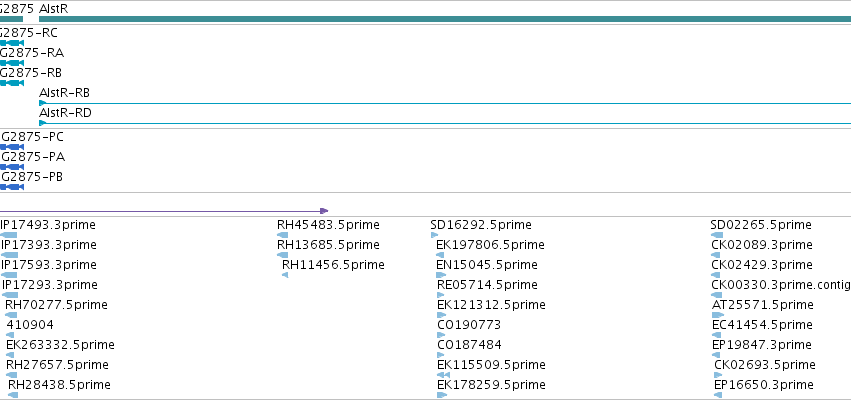Image resolution: width=851 pixels, height=400 pixels.
Task: Click the EC41454.5prime EST label
Action: (x=762, y=325)
